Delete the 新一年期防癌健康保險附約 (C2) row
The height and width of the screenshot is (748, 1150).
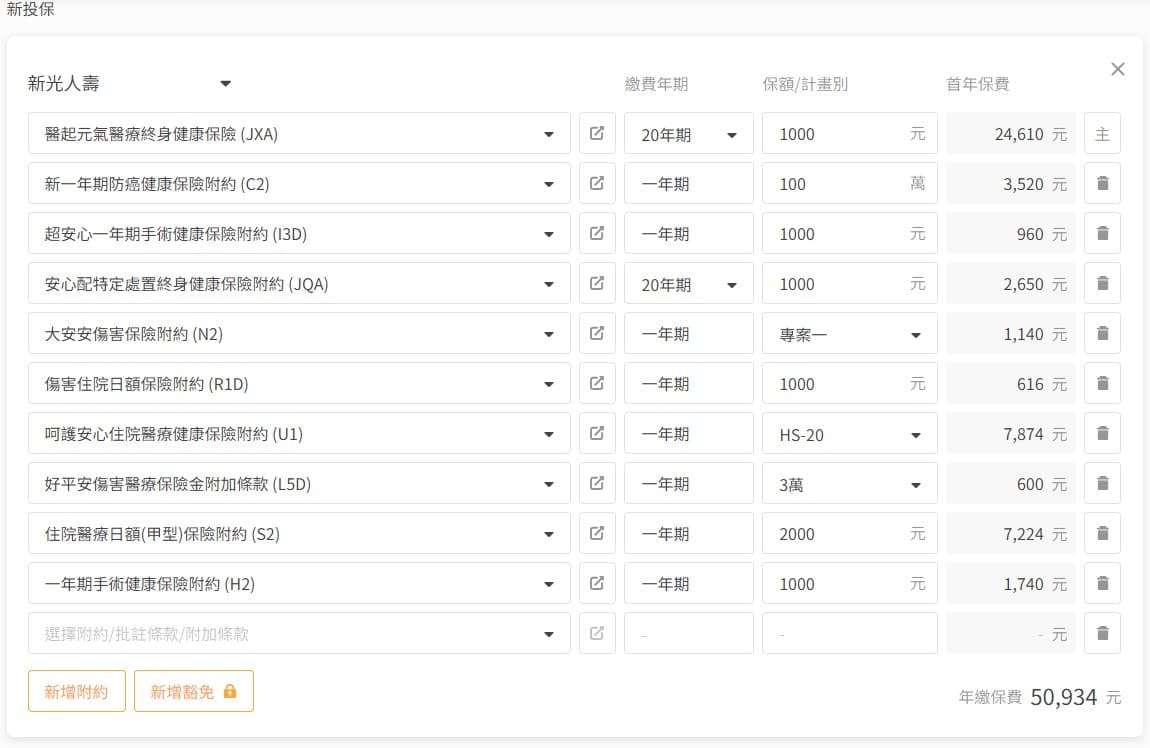tap(1102, 184)
